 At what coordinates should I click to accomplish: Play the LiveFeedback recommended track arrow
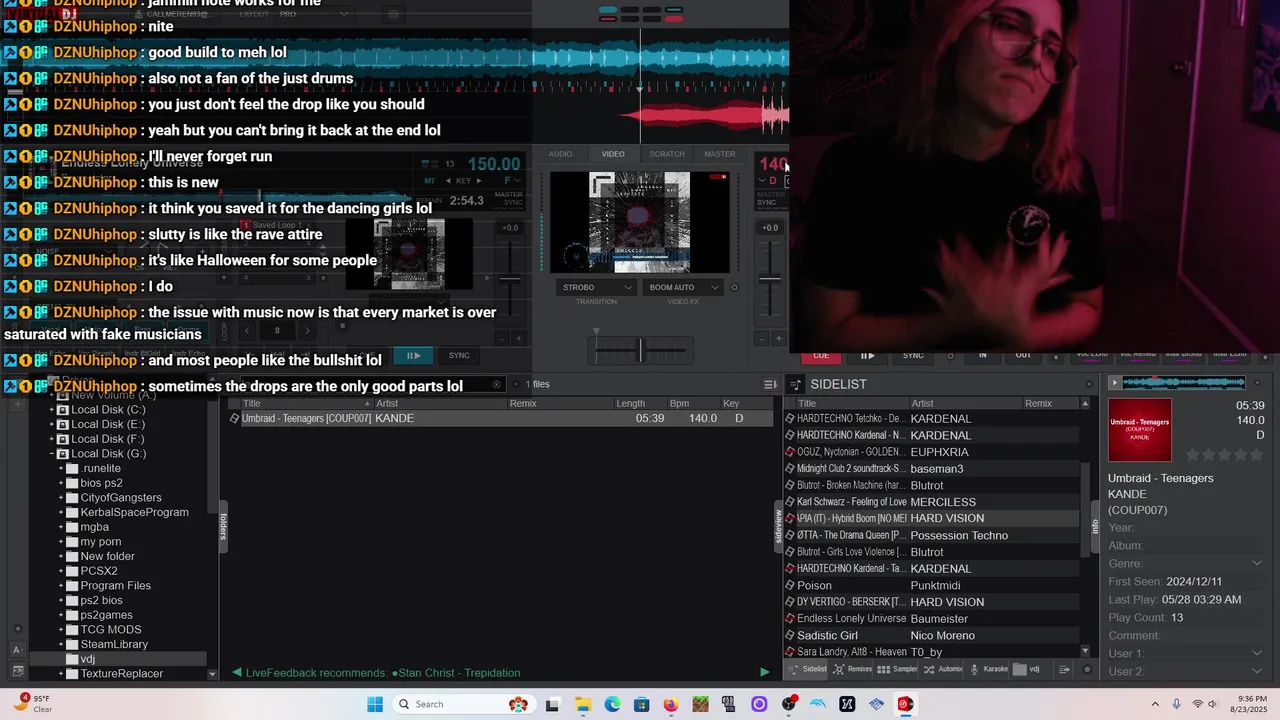tap(765, 672)
